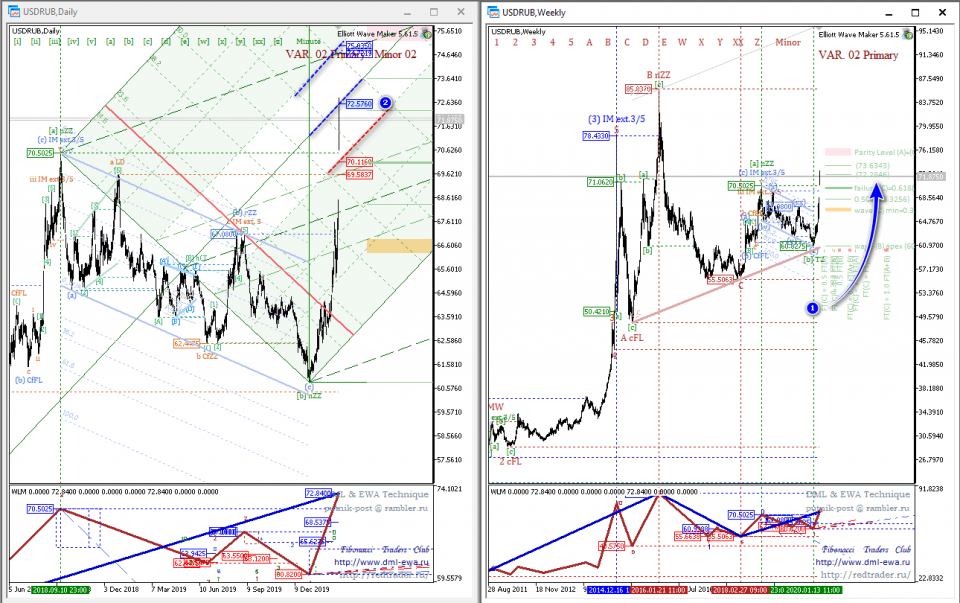Select wave label 5 in Weekly chart
960x603 pixels.
[x=571, y=42]
